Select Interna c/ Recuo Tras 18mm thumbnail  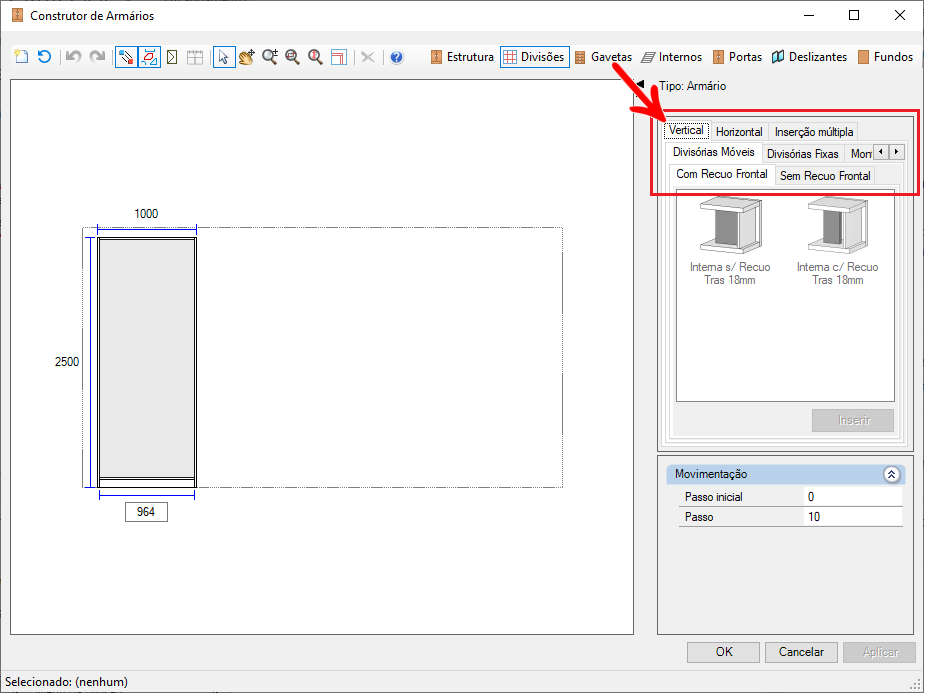837,241
